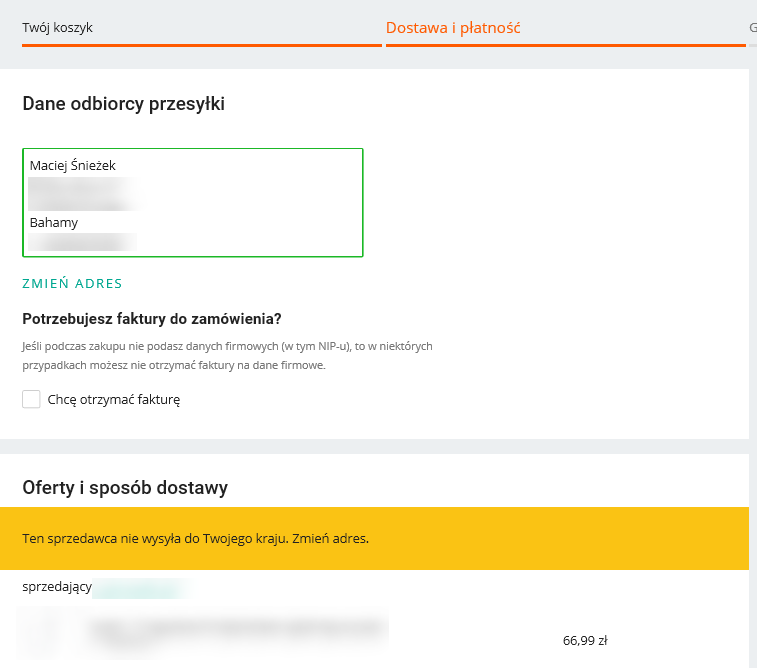Viewport: 757px width, 668px height.
Task: Click the sprzedający label
Action: (57, 587)
